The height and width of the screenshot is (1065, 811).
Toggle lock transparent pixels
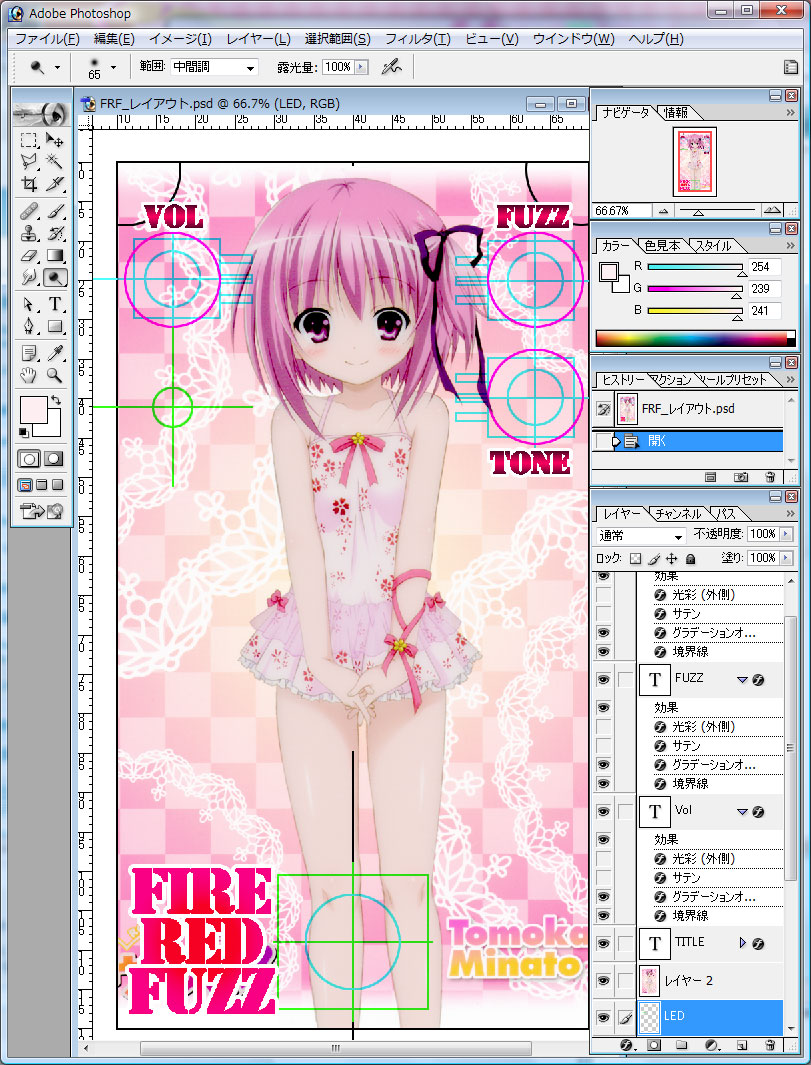[x=635, y=558]
